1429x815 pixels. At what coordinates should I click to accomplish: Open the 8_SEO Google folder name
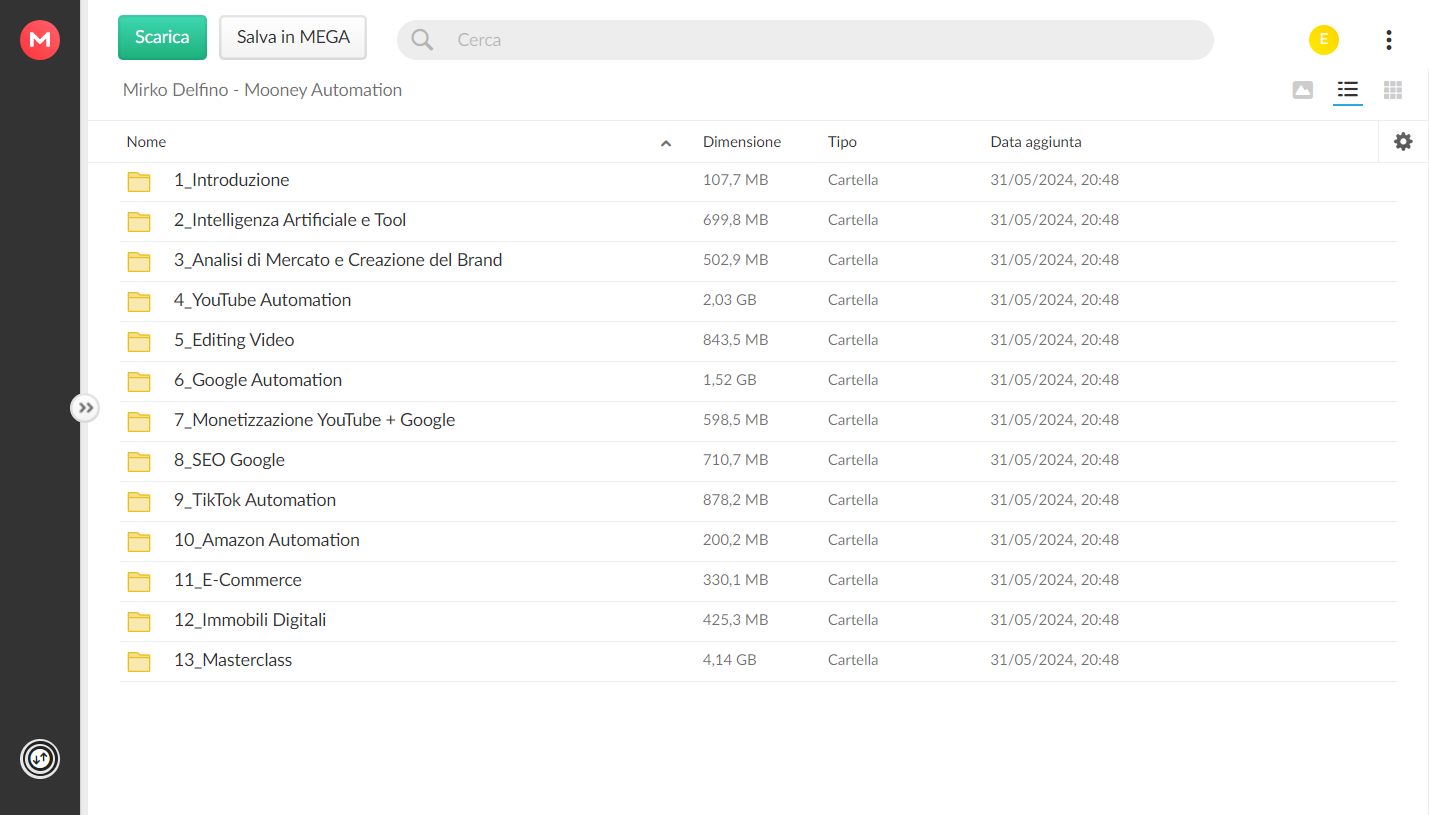point(229,460)
